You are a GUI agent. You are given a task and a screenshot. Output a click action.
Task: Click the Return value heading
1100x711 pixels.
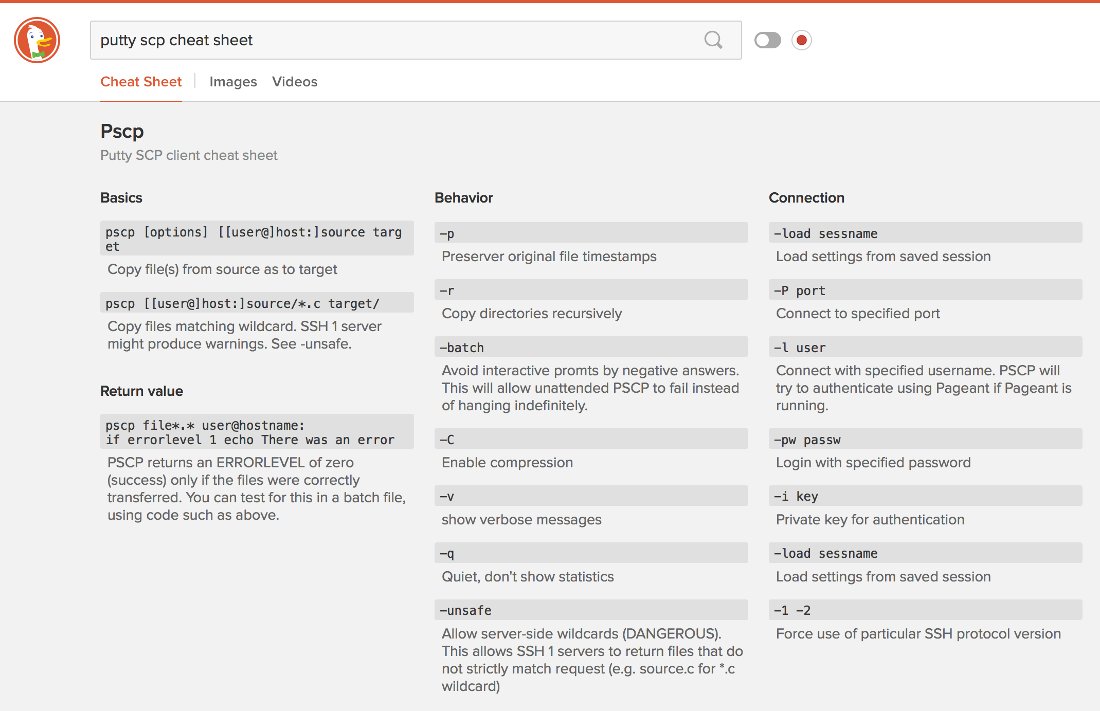pos(142,391)
